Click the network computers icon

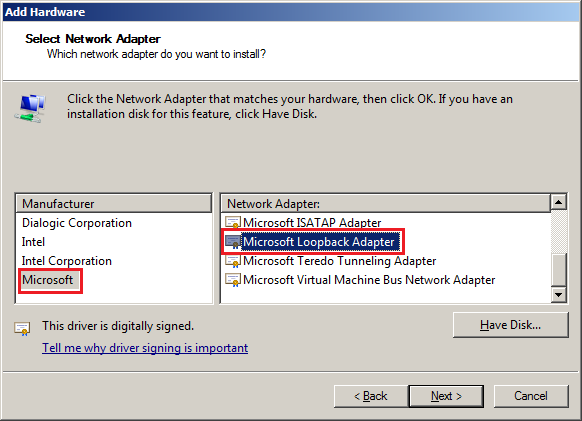30,108
